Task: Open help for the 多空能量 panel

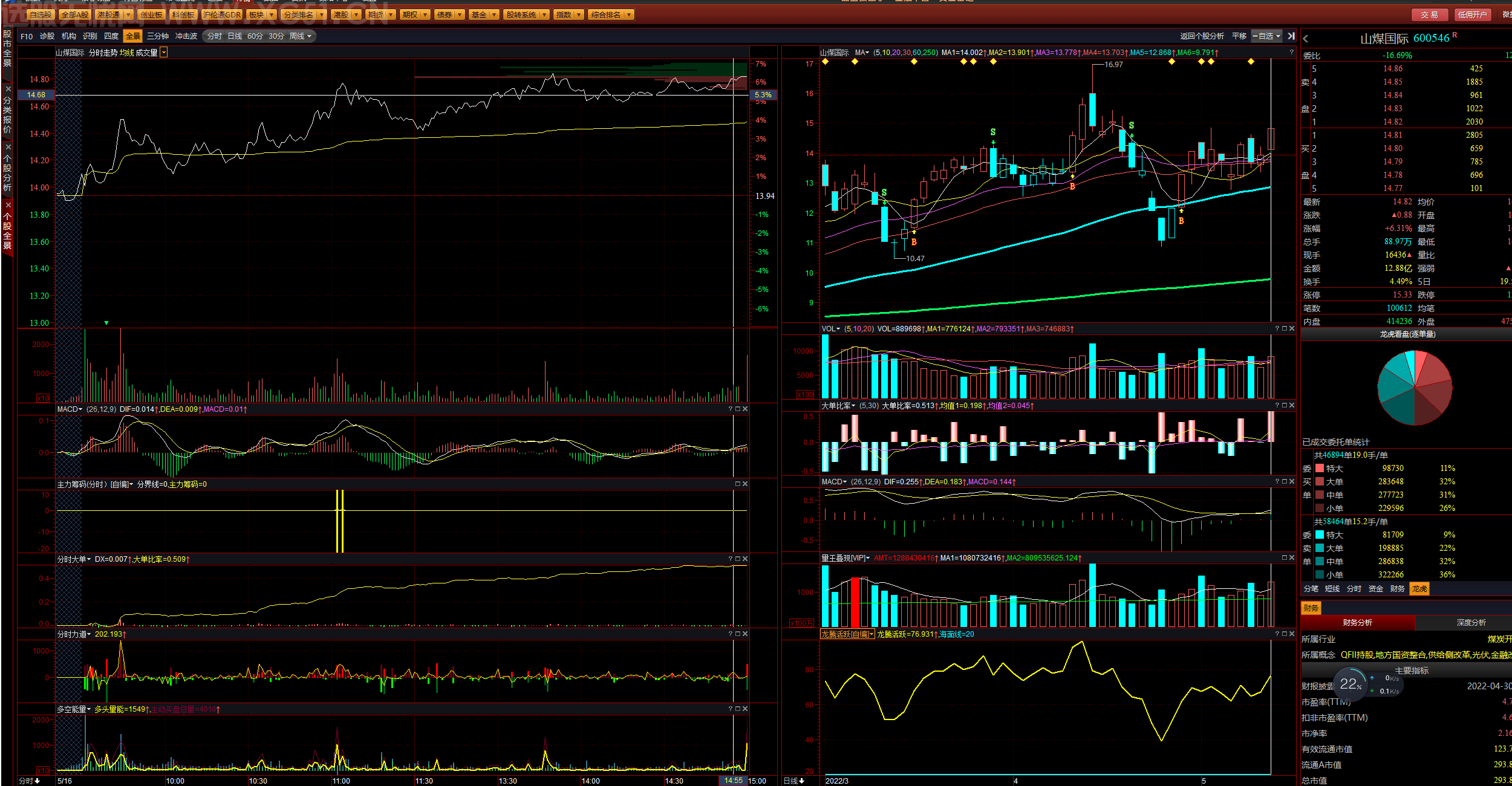Action: (731, 709)
